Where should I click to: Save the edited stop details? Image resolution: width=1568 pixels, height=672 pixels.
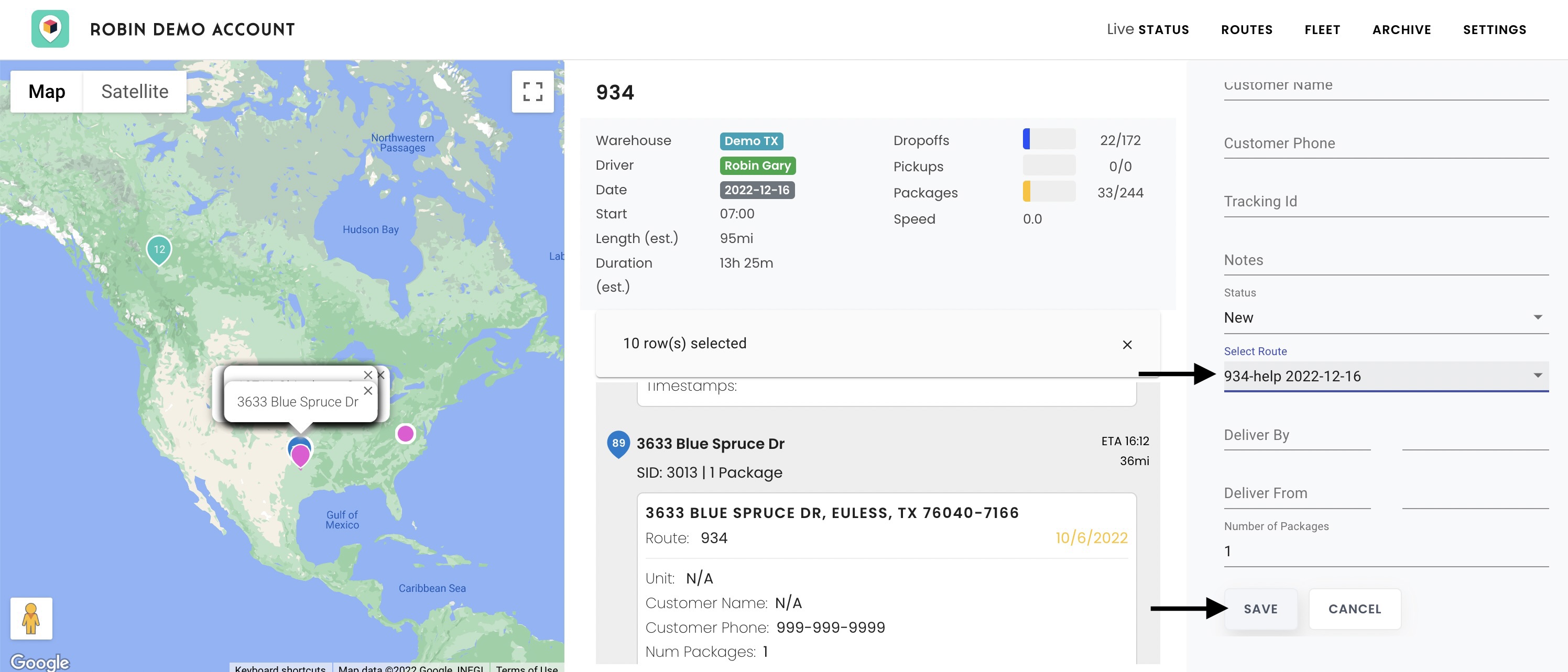tap(1260, 609)
